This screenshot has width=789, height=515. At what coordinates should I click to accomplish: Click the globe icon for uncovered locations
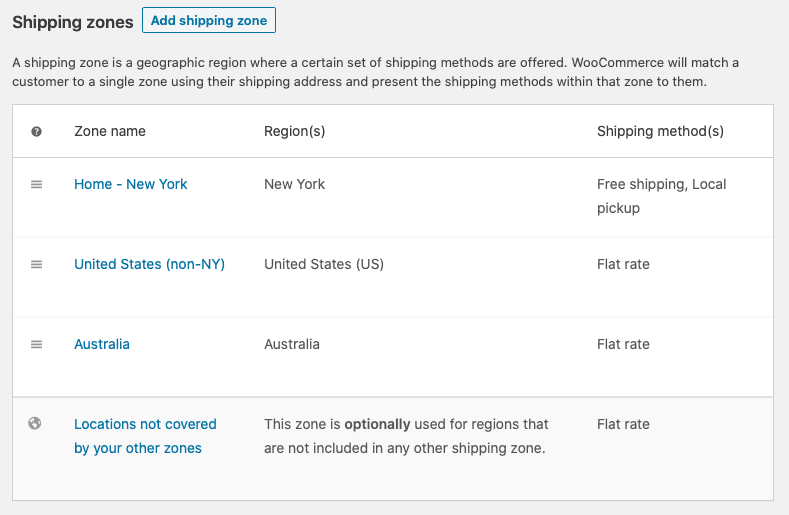(35, 424)
